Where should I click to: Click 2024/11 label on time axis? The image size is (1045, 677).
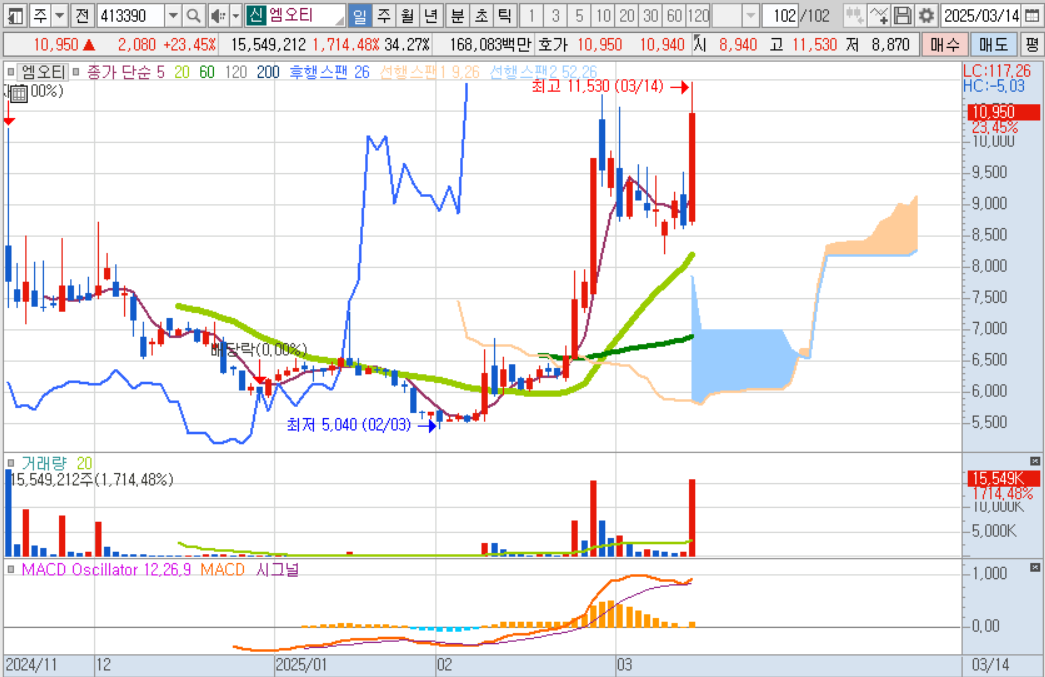tap(31, 664)
